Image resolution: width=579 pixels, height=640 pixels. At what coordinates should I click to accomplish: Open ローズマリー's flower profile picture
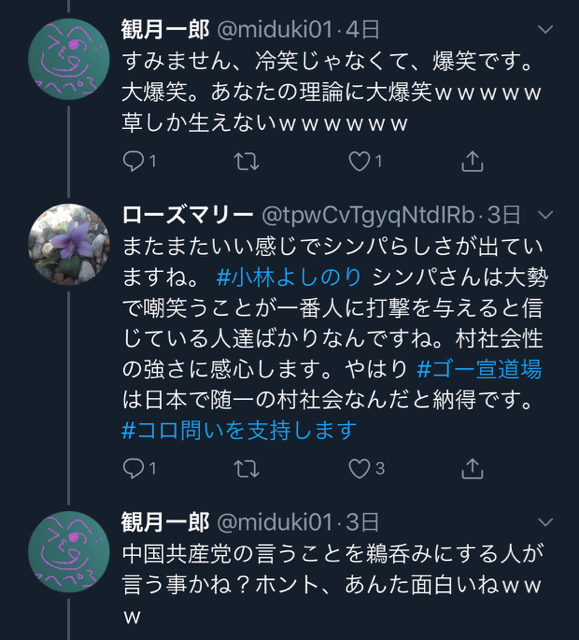pos(69,244)
